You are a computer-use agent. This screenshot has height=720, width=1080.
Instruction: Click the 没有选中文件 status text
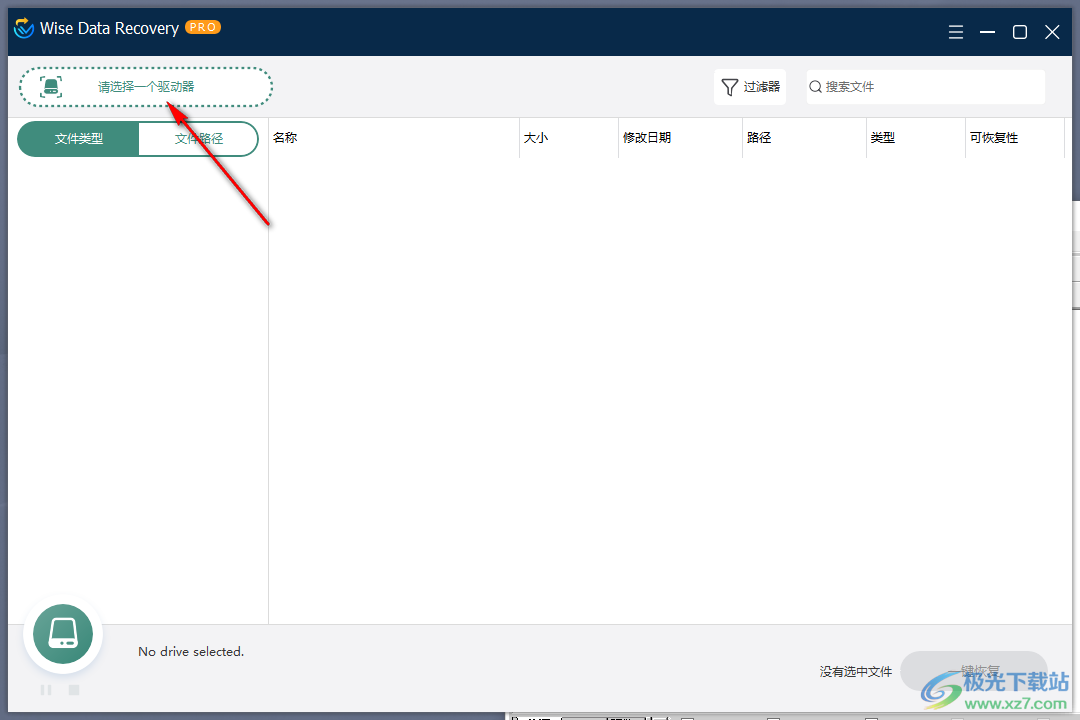pyautogui.click(x=855, y=672)
